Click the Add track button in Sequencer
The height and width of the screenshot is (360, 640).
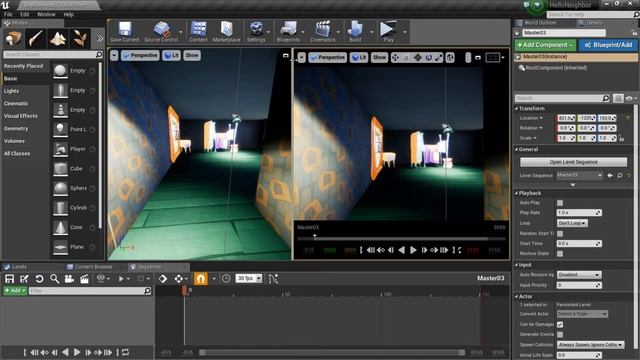pyautogui.click(x=15, y=291)
